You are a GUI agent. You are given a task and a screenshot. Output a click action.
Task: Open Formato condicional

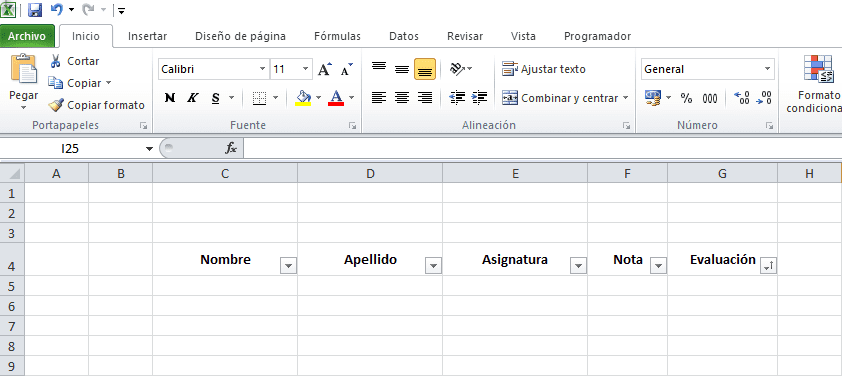tap(817, 83)
